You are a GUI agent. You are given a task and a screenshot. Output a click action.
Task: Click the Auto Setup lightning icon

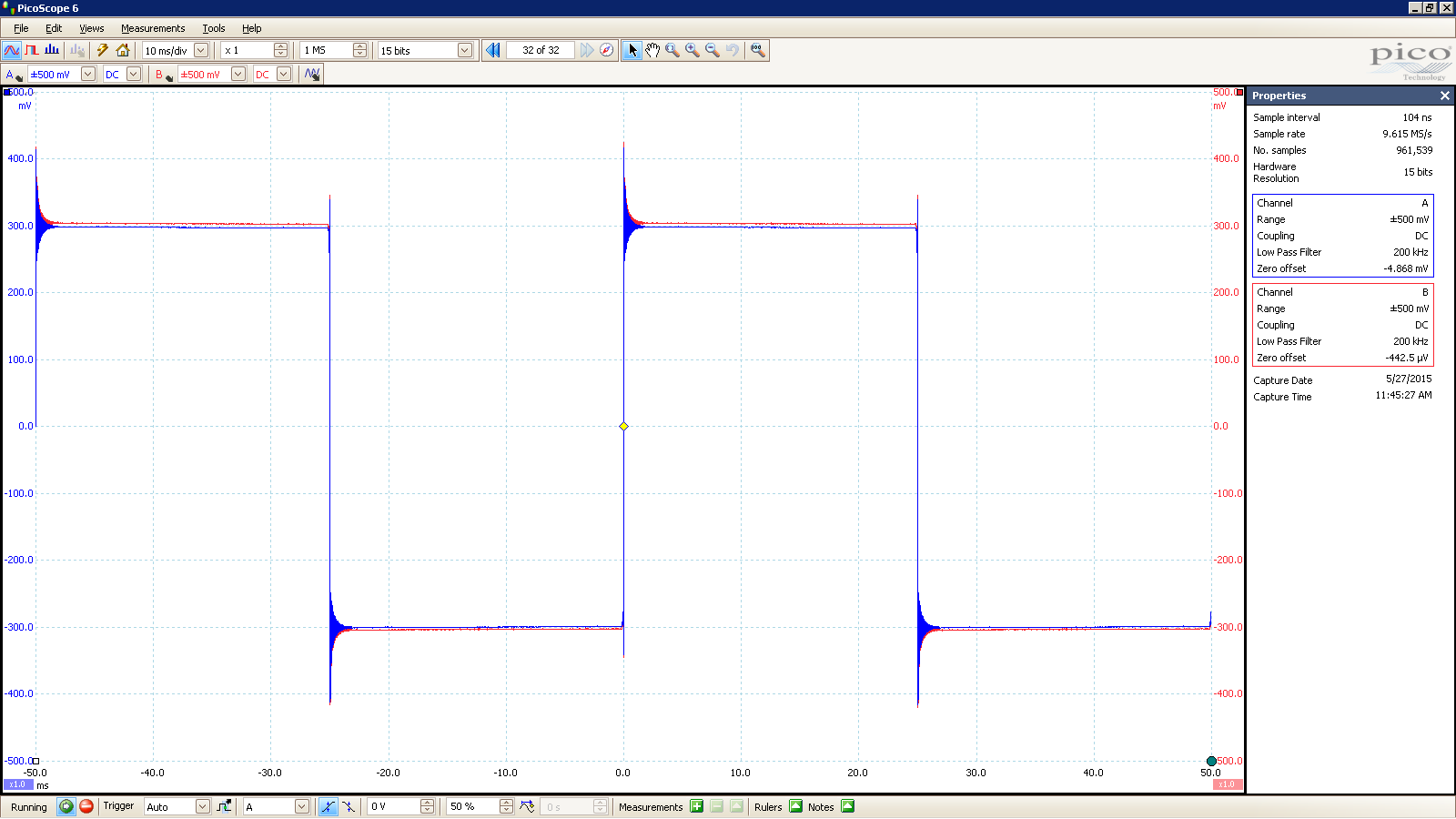103,51
